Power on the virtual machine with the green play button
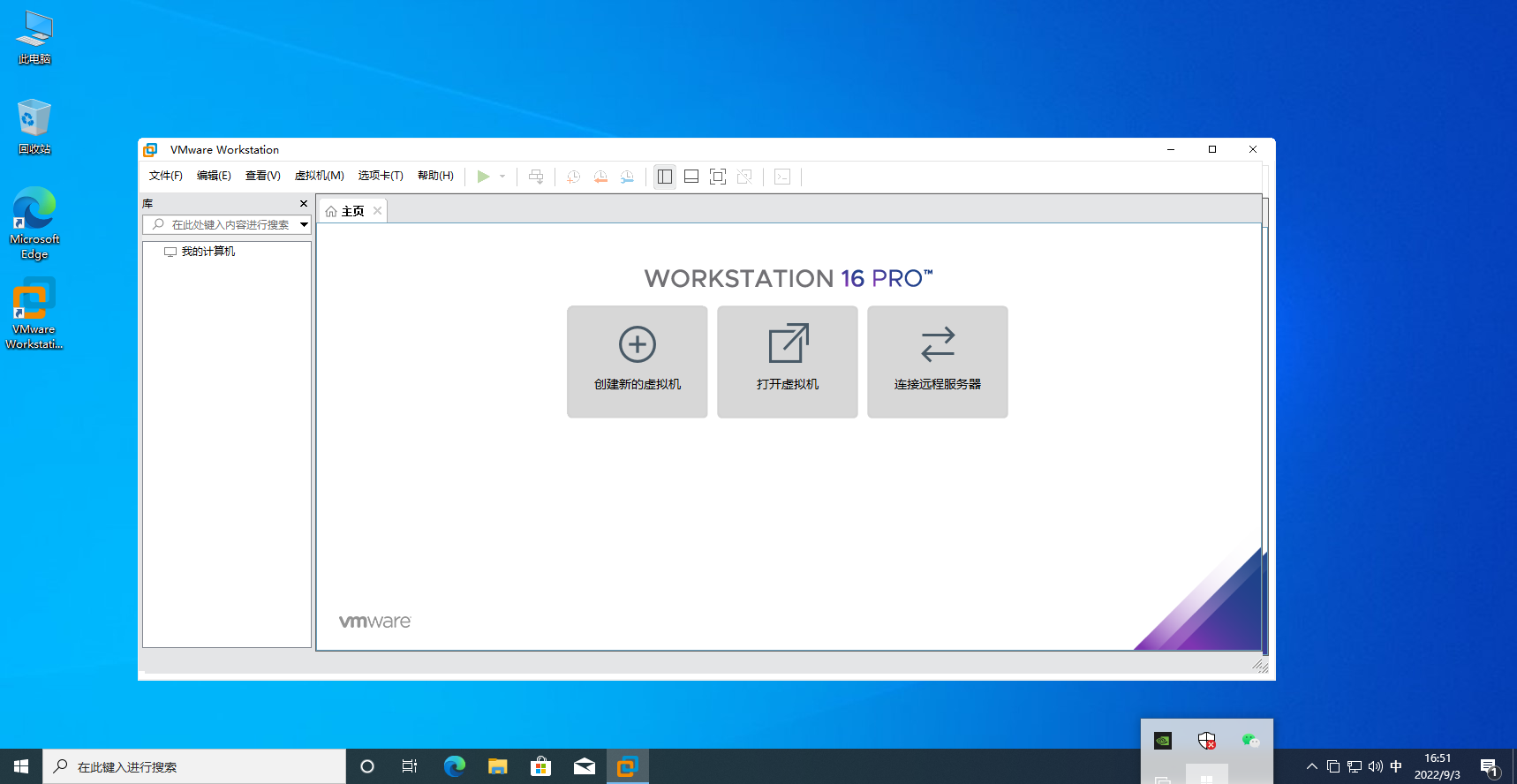The height and width of the screenshot is (784, 1517). point(483,177)
